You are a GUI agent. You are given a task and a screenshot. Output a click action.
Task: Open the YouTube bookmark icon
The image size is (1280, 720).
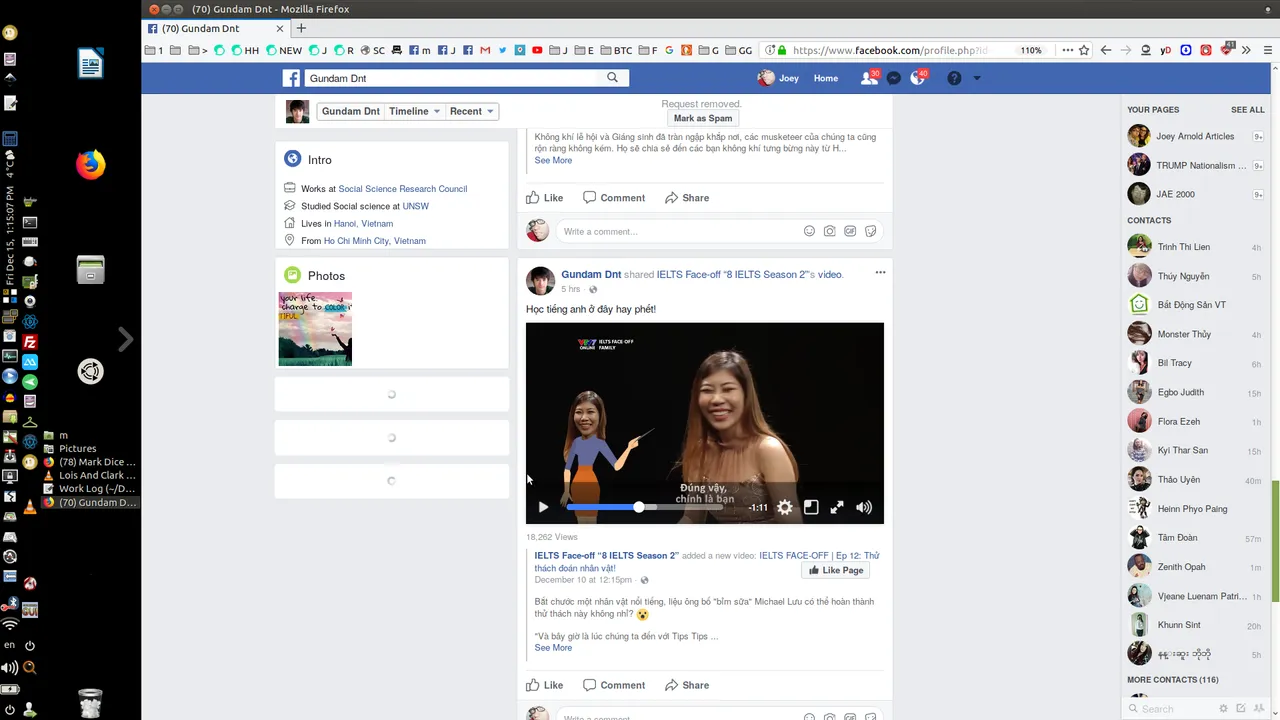[x=538, y=50]
